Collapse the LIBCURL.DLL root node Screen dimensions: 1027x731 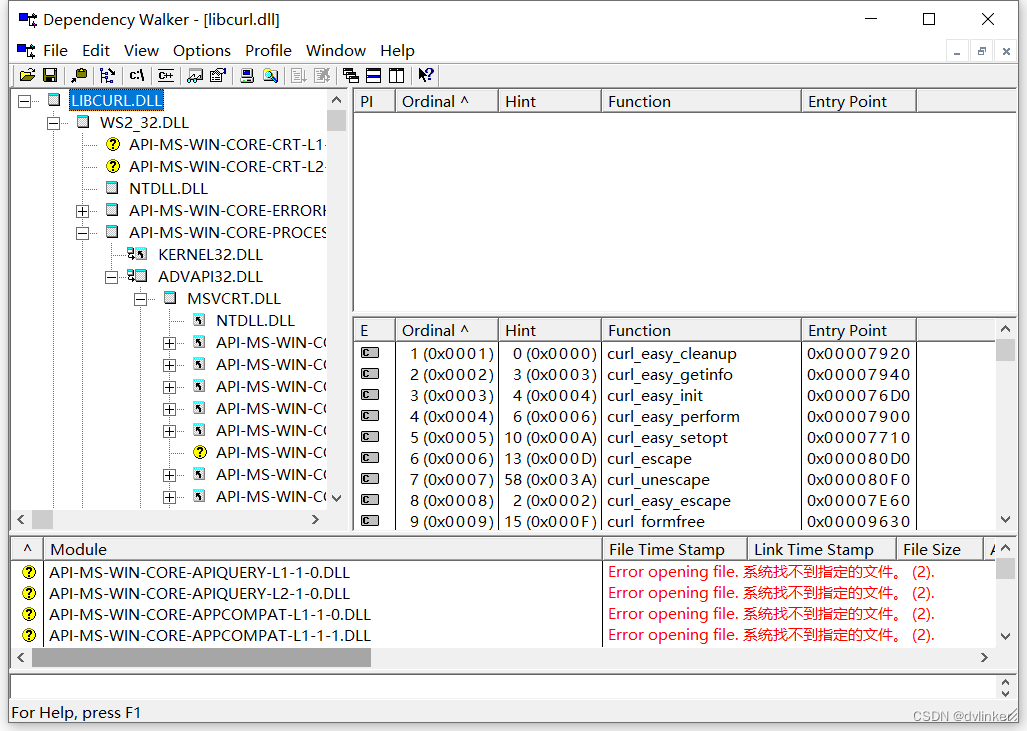point(25,101)
